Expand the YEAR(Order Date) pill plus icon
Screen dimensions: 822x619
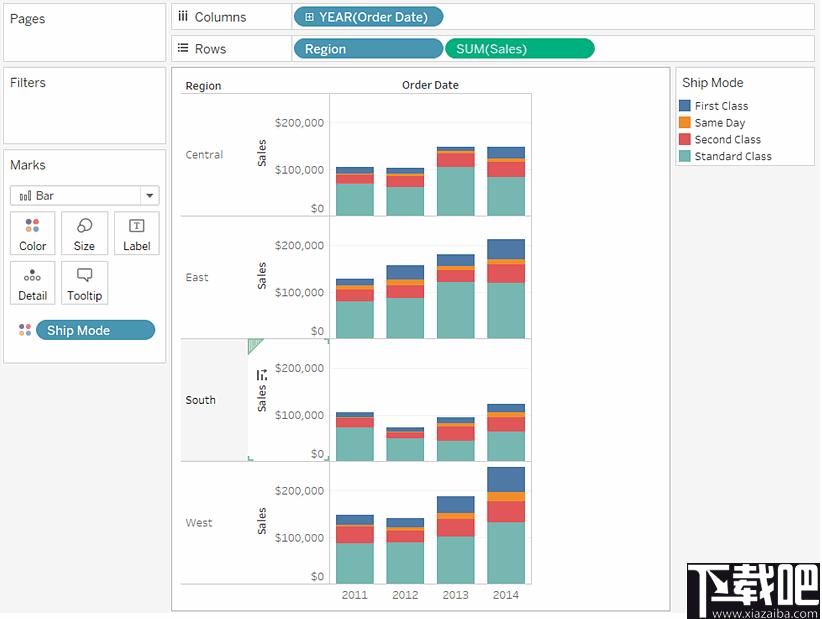309,17
